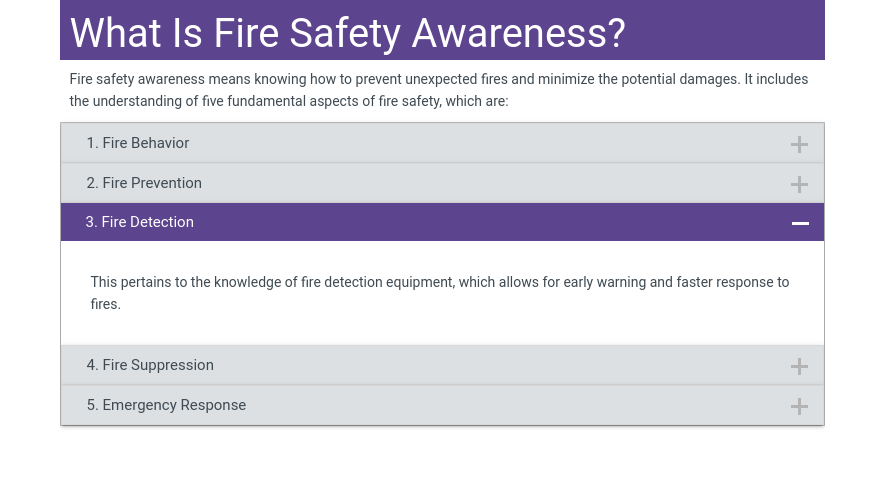Open the '5. Emergency Response' accordion label
Screen dimensions: 884x488
pos(166,405)
